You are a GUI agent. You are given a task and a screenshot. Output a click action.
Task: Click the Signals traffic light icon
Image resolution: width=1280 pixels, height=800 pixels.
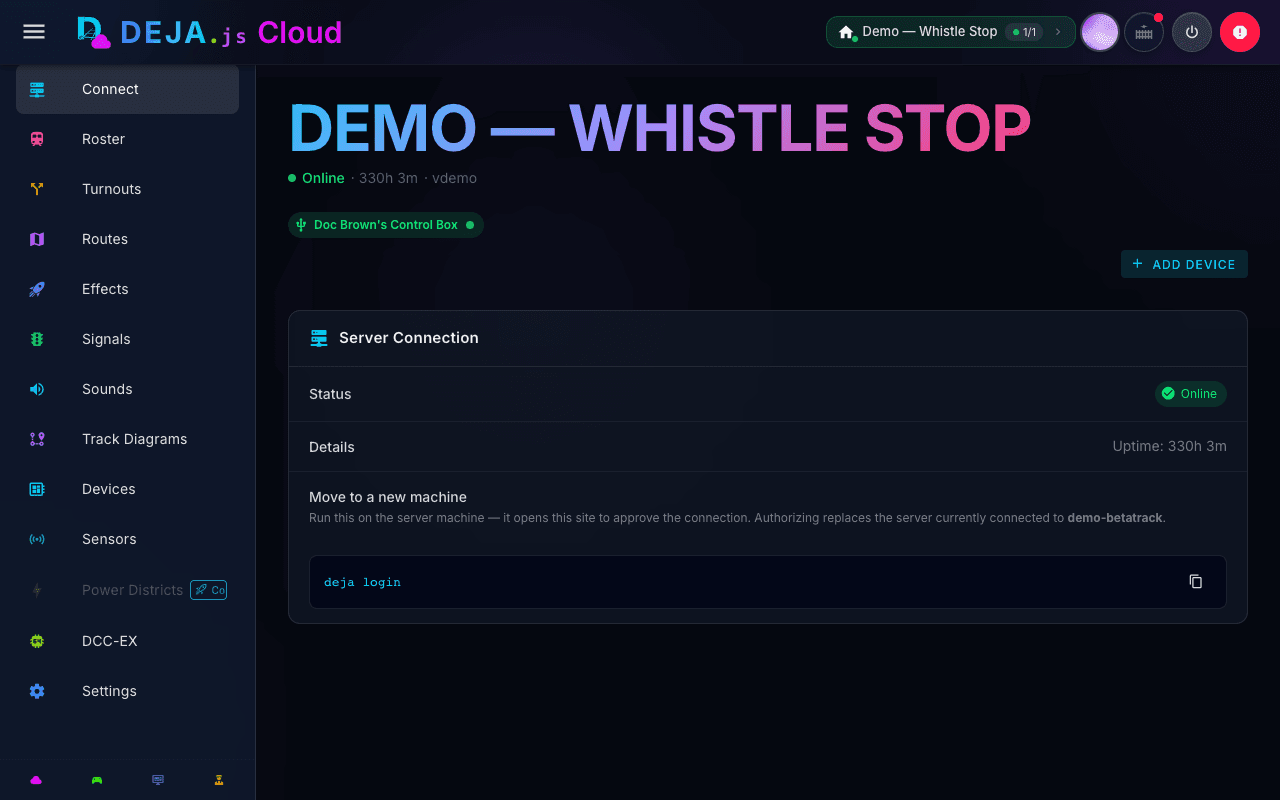pos(37,339)
